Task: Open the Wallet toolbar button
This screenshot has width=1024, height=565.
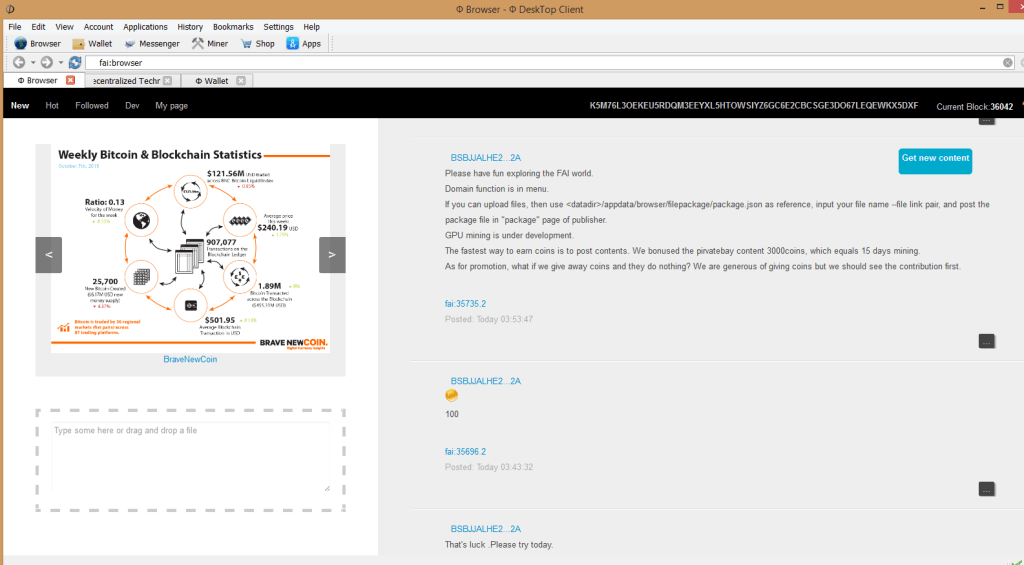Action: (x=92, y=44)
